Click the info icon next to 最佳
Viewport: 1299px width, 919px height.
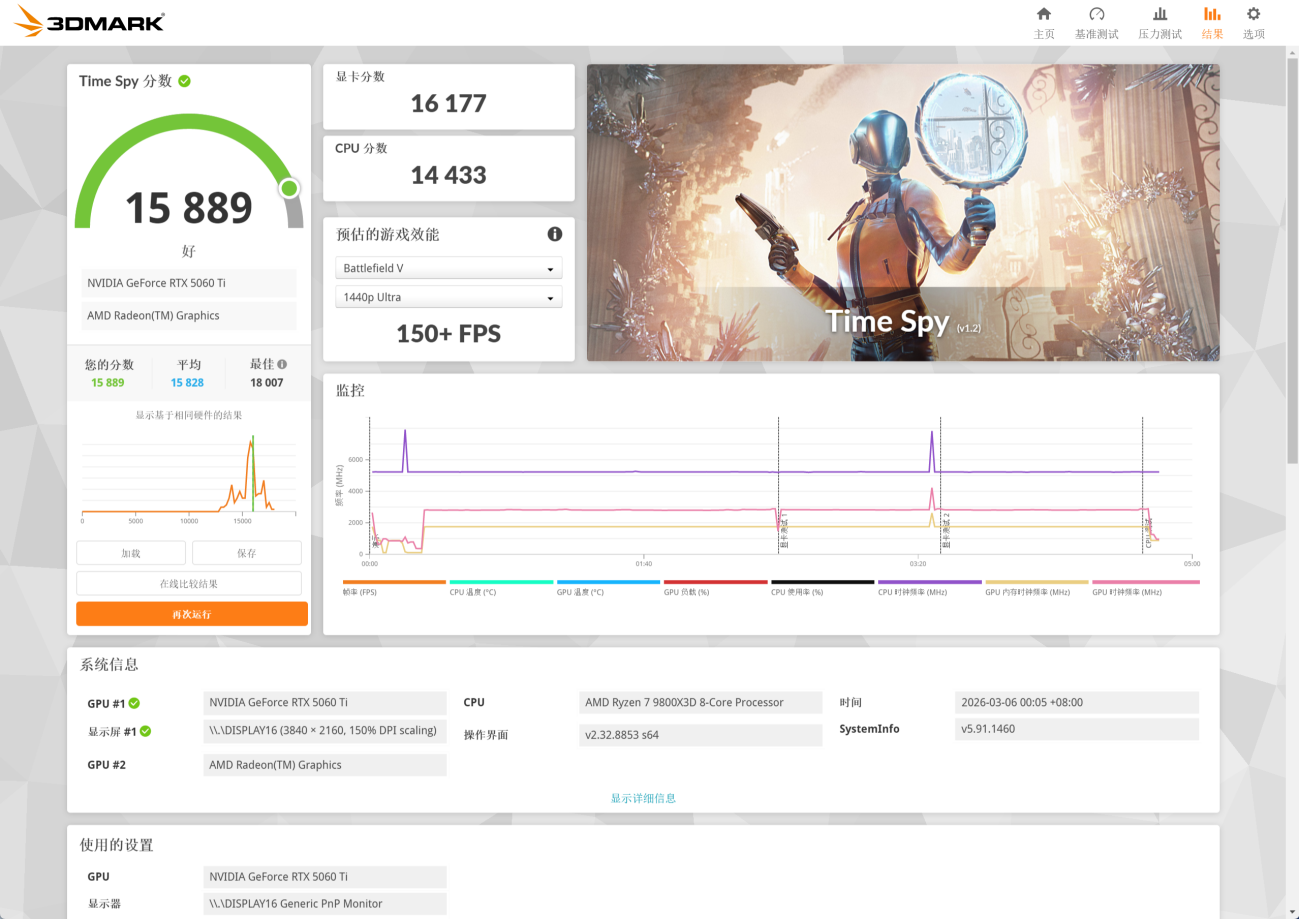[282, 365]
